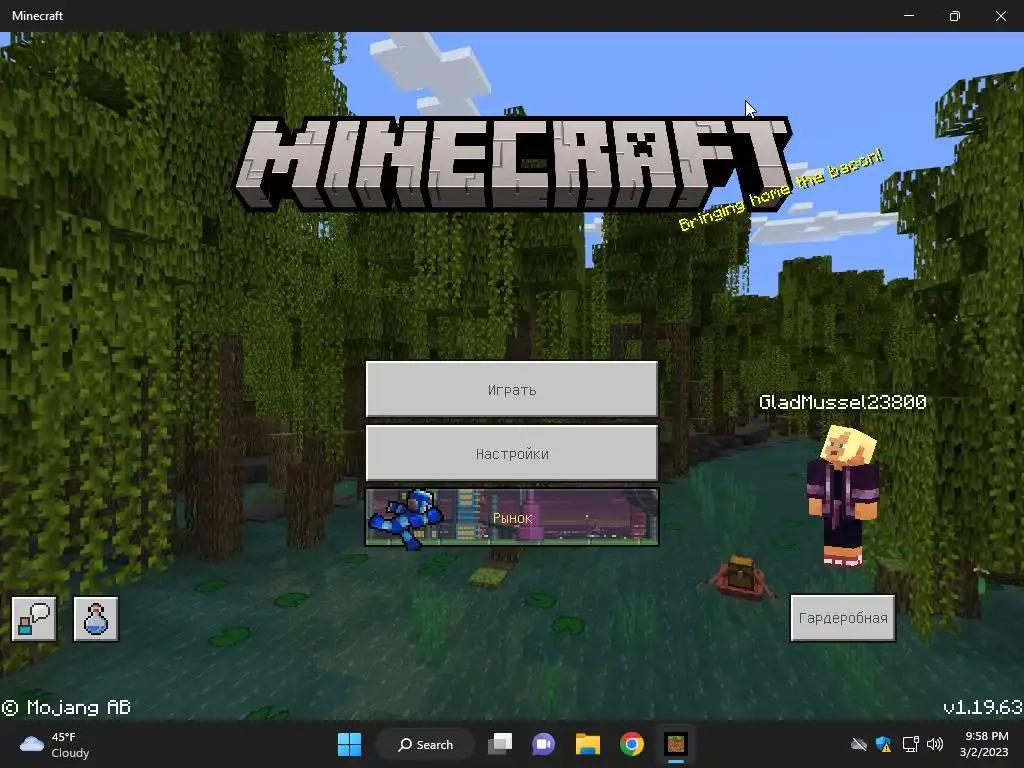Click the © Mojang AB copyright text
The image size is (1024, 768).
tap(66, 707)
